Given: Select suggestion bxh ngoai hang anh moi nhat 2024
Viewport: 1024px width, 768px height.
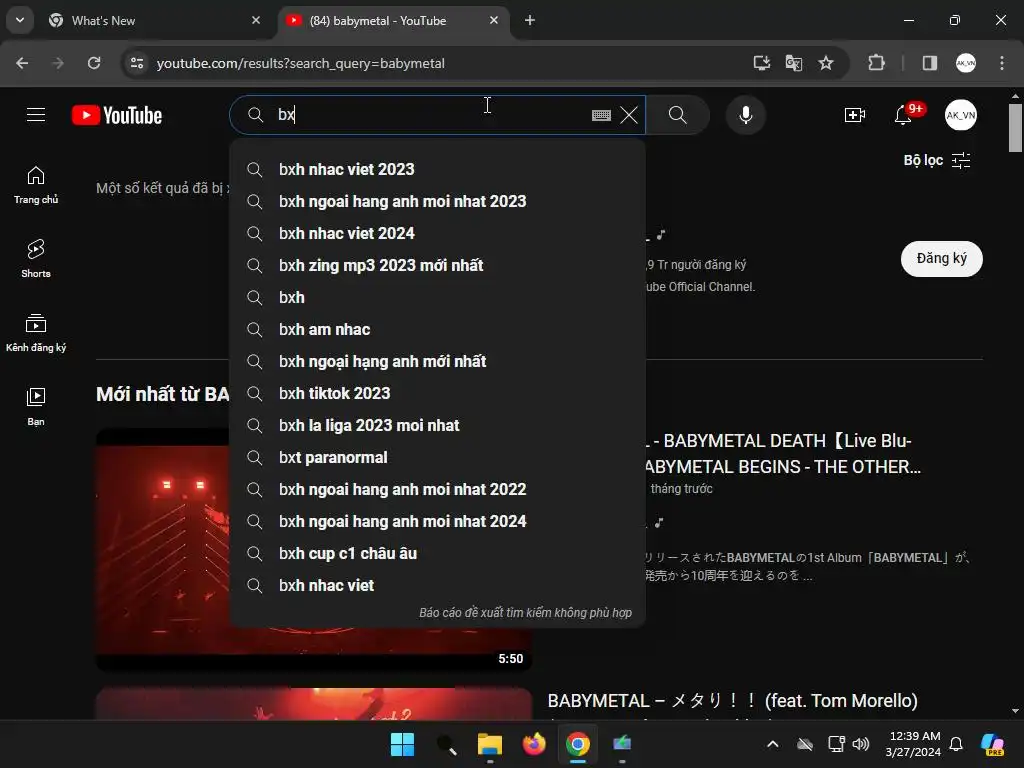Looking at the screenshot, I should click(x=438, y=521).
